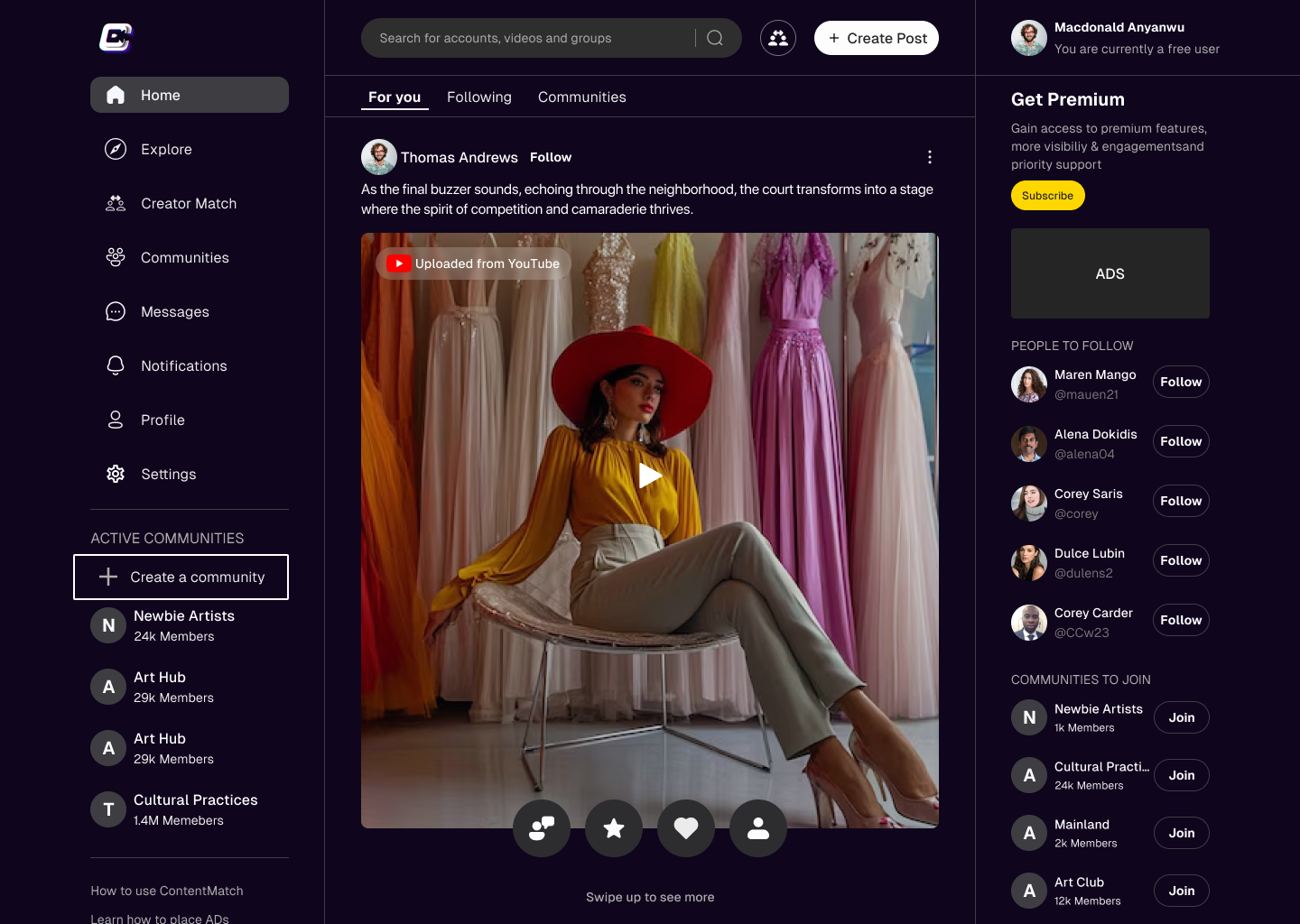Click Create a community button

[181, 577]
